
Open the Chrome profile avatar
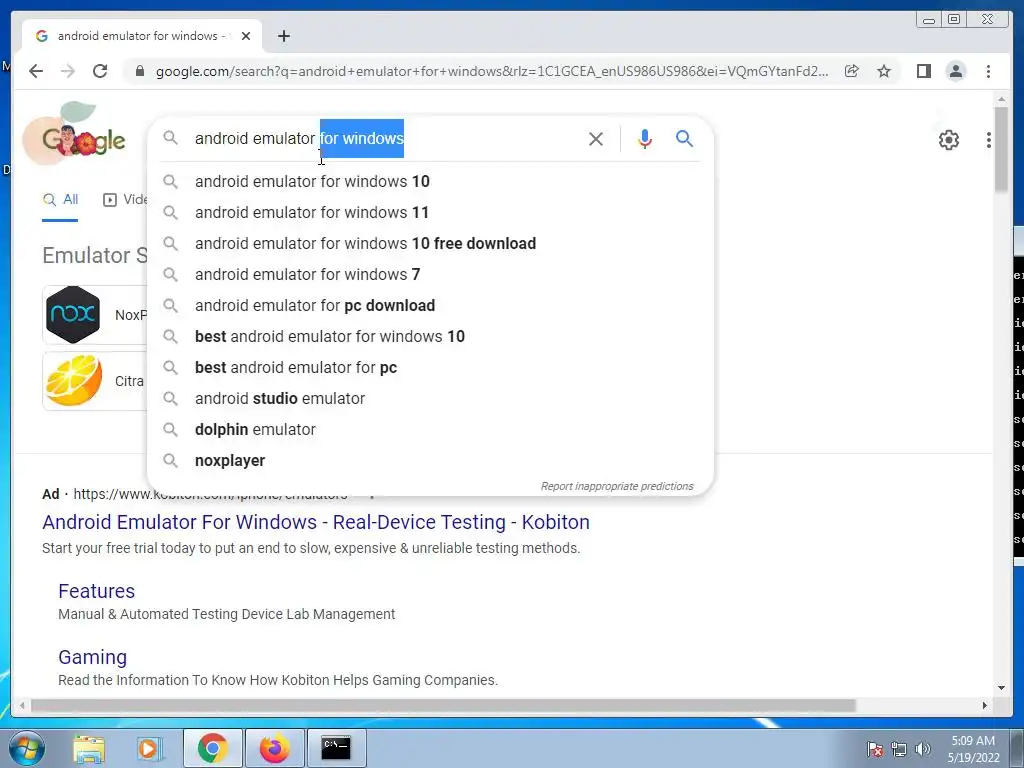click(x=955, y=71)
